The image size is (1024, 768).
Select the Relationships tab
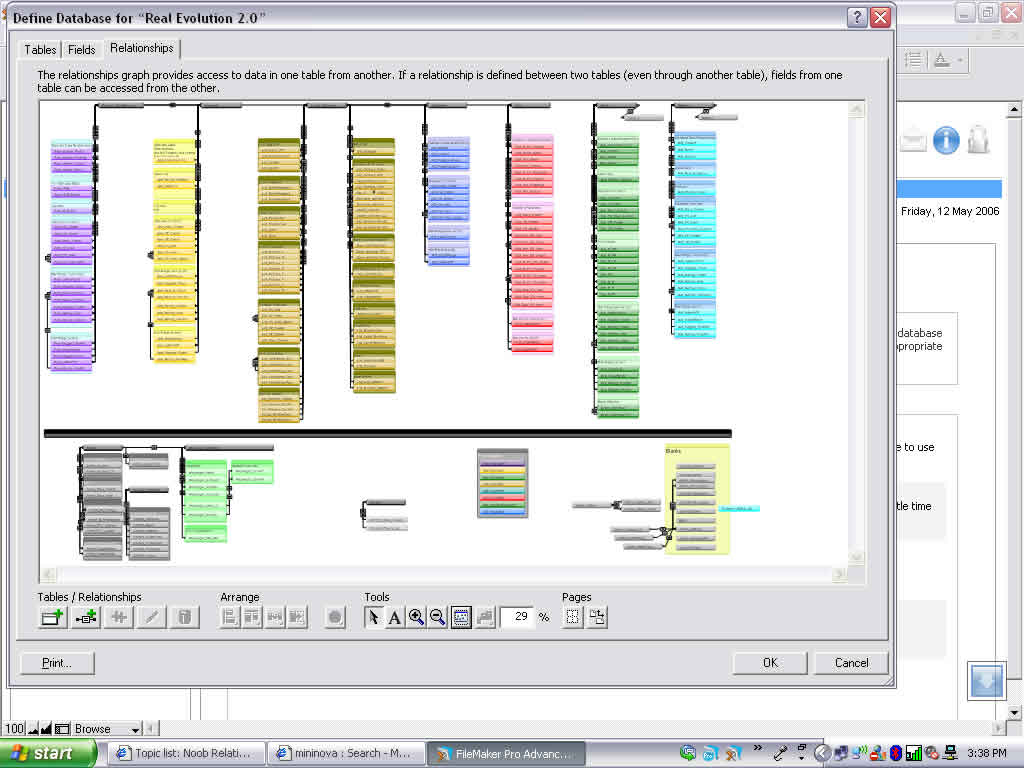tap(142, 48)
